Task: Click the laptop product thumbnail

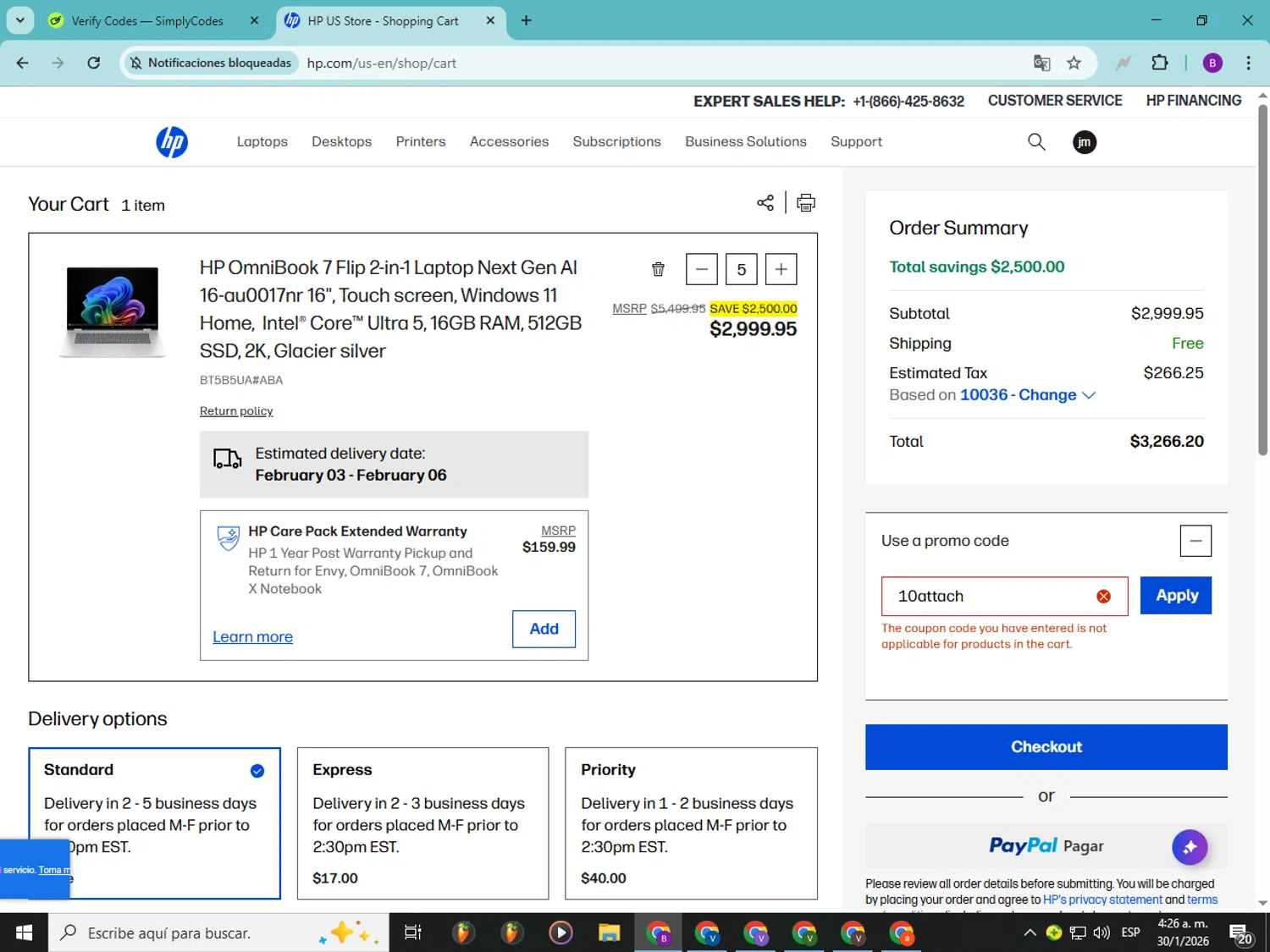Action: tap(113, 312)
